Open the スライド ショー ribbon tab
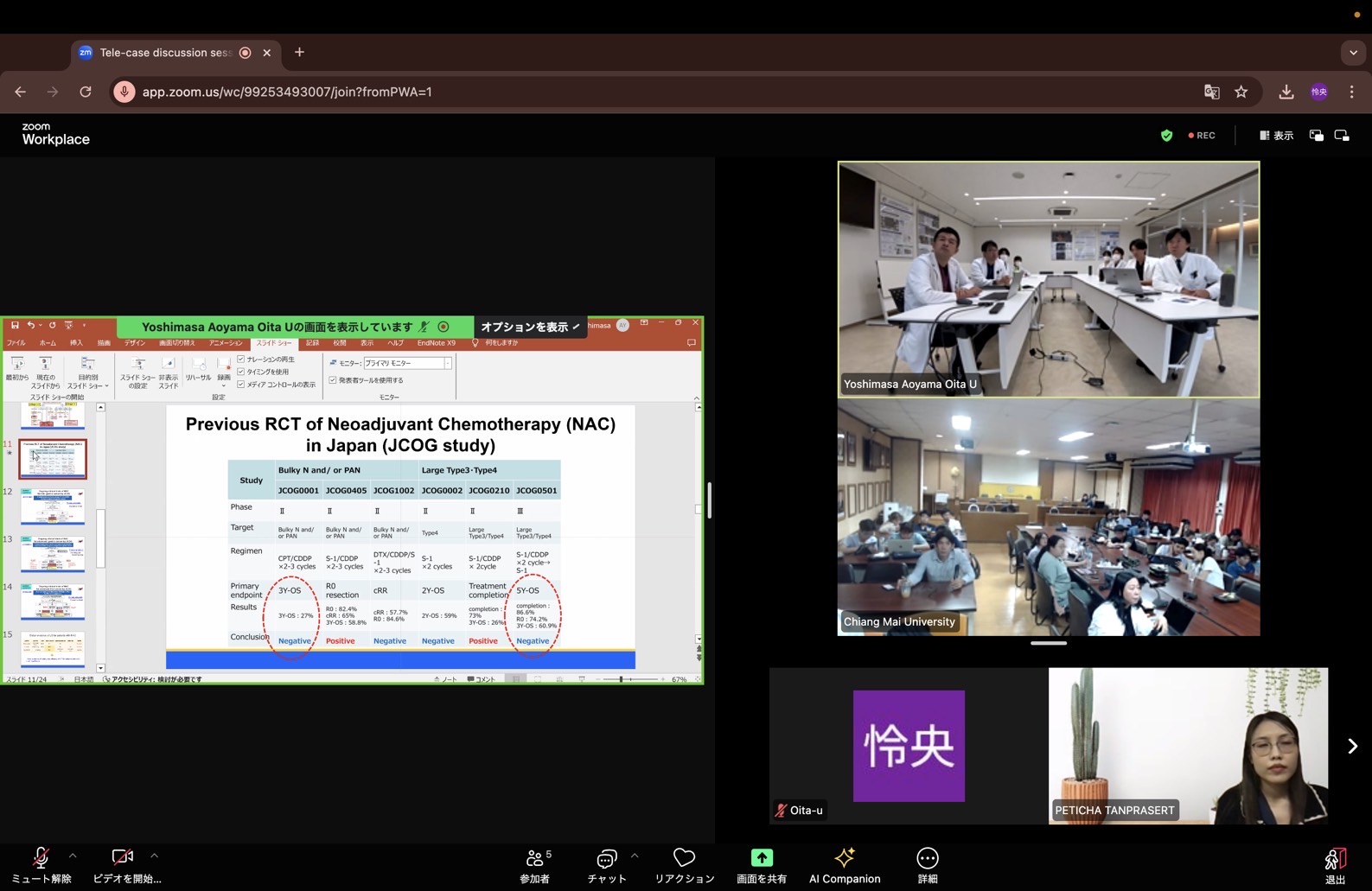The height and width of the screenshot is (891, 1372). [x=274, y=343]
